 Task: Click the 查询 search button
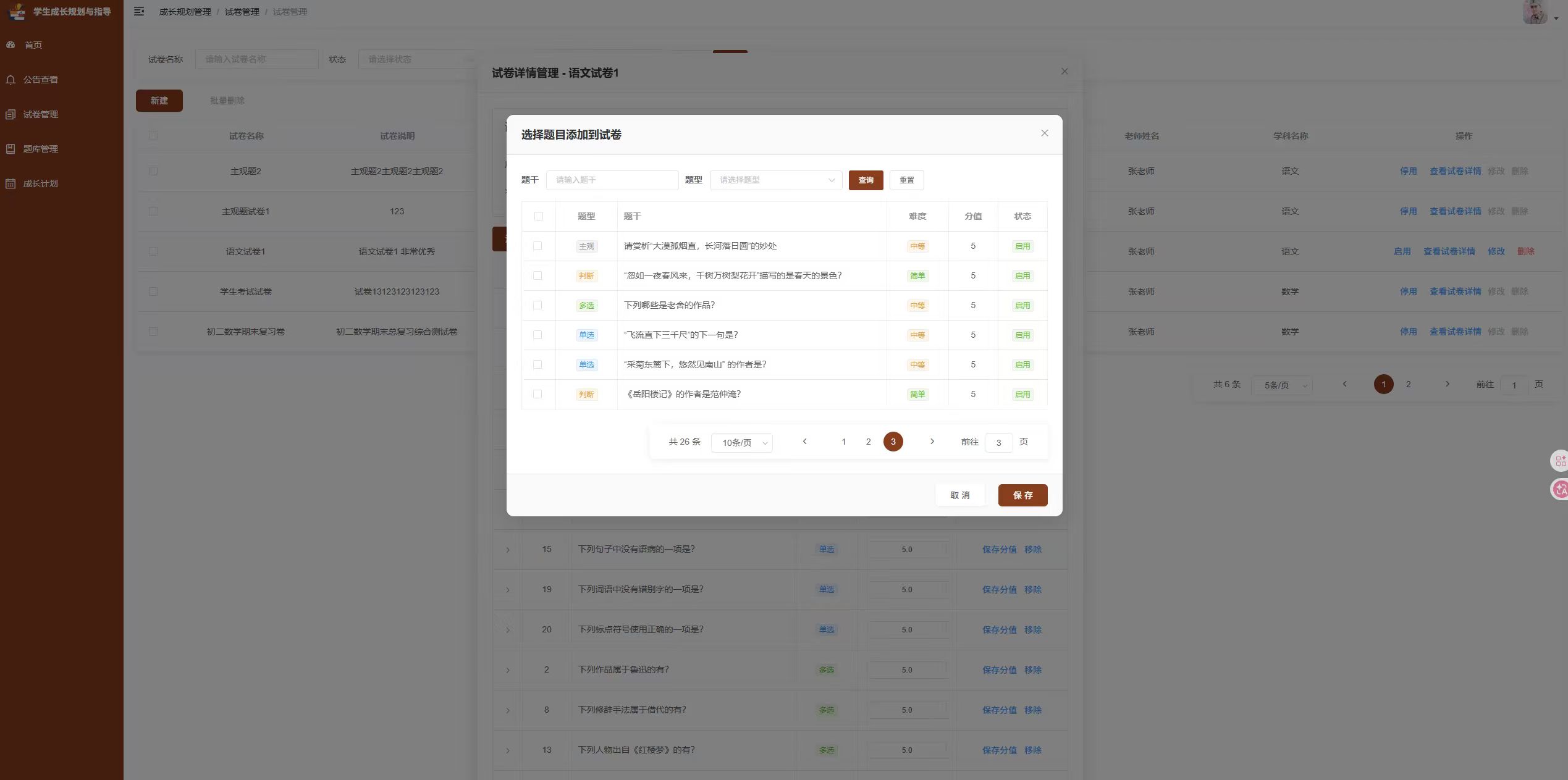pyautogui.click(x=866, y=180)
